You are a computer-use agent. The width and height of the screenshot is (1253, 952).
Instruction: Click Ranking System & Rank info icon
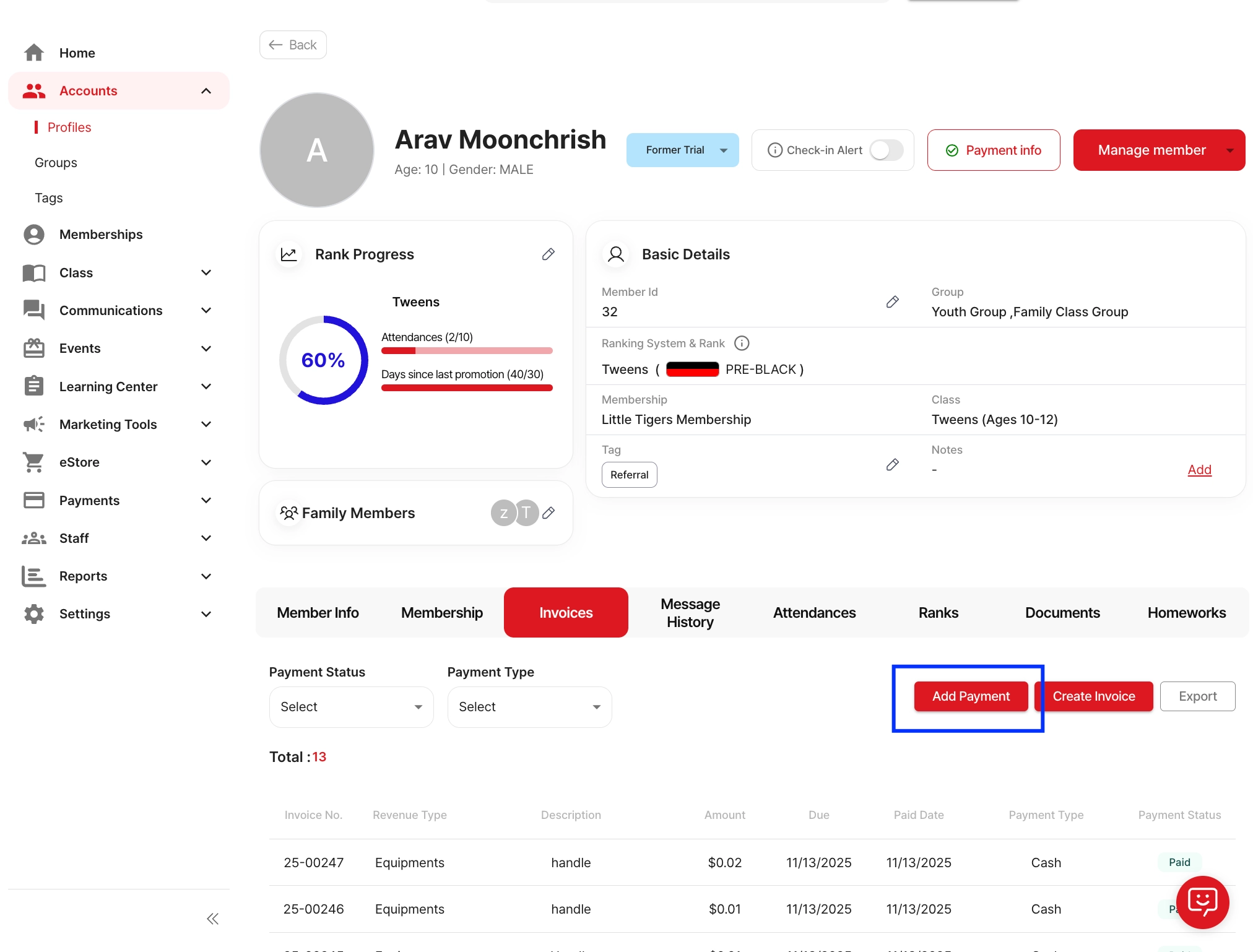coord(741,343)
